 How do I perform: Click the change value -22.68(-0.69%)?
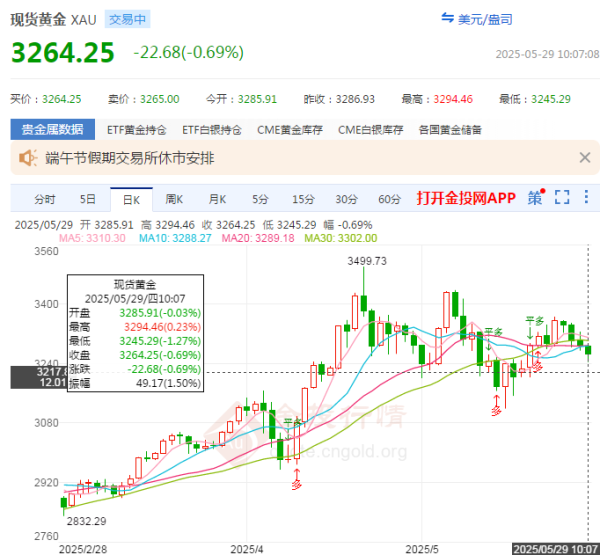click(188, 52)
